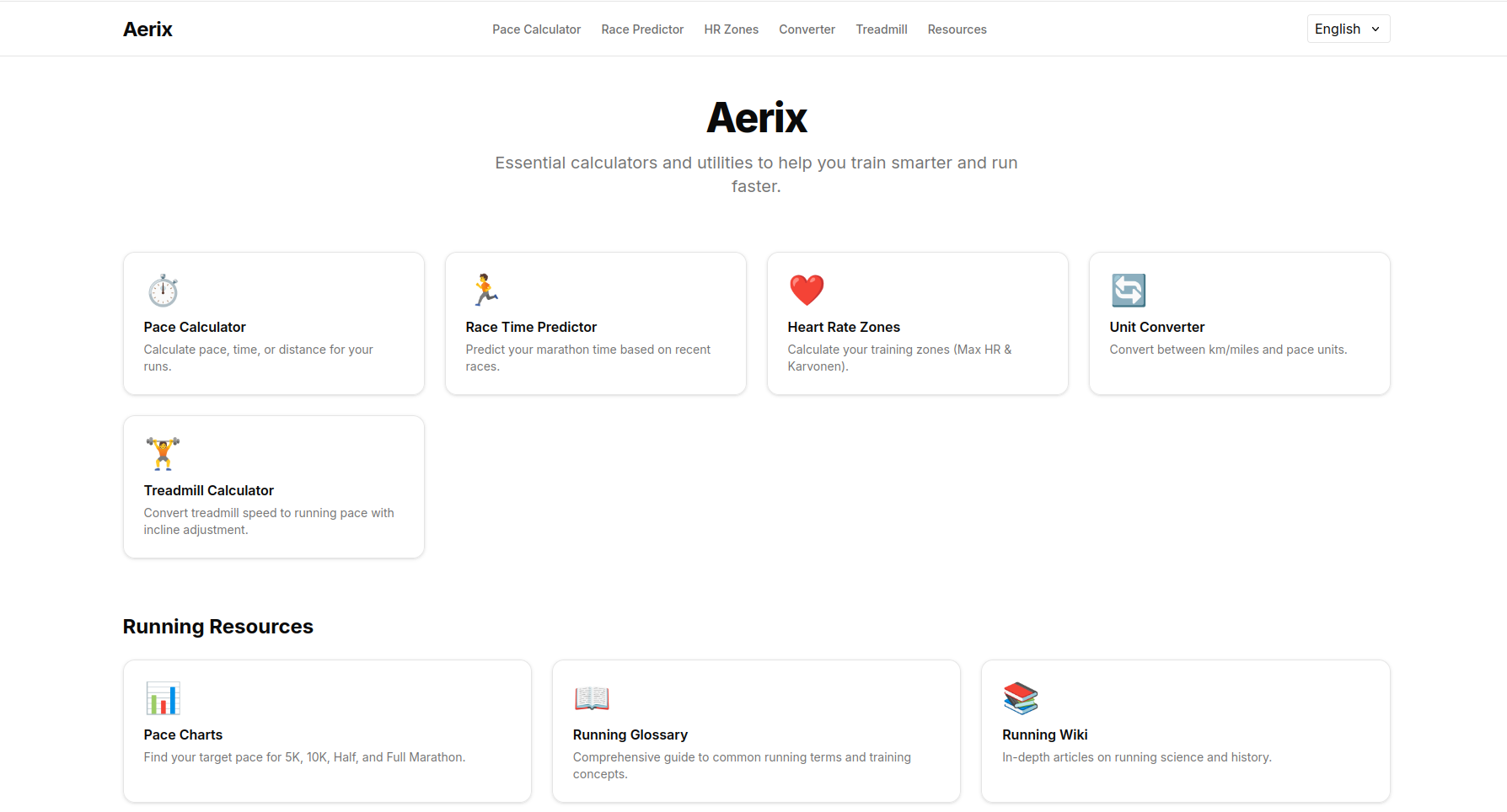Click the Aerix logo in the header
The width and height of the screenshot is (1507, 812).
pos(147,28)
